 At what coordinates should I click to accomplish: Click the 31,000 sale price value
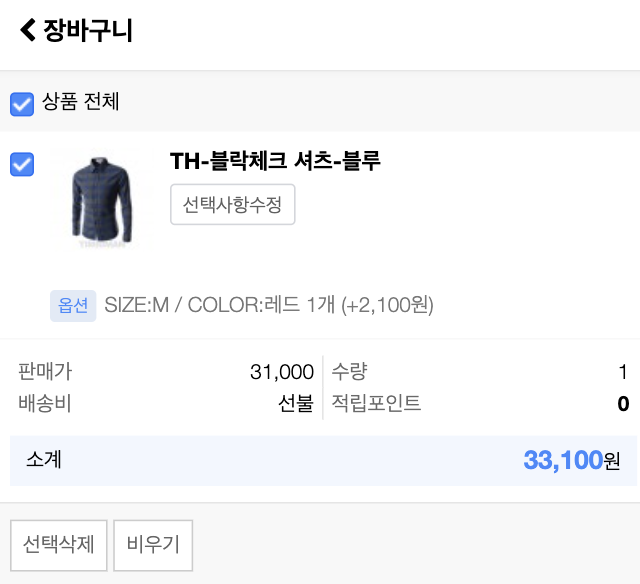coord(282,373)
